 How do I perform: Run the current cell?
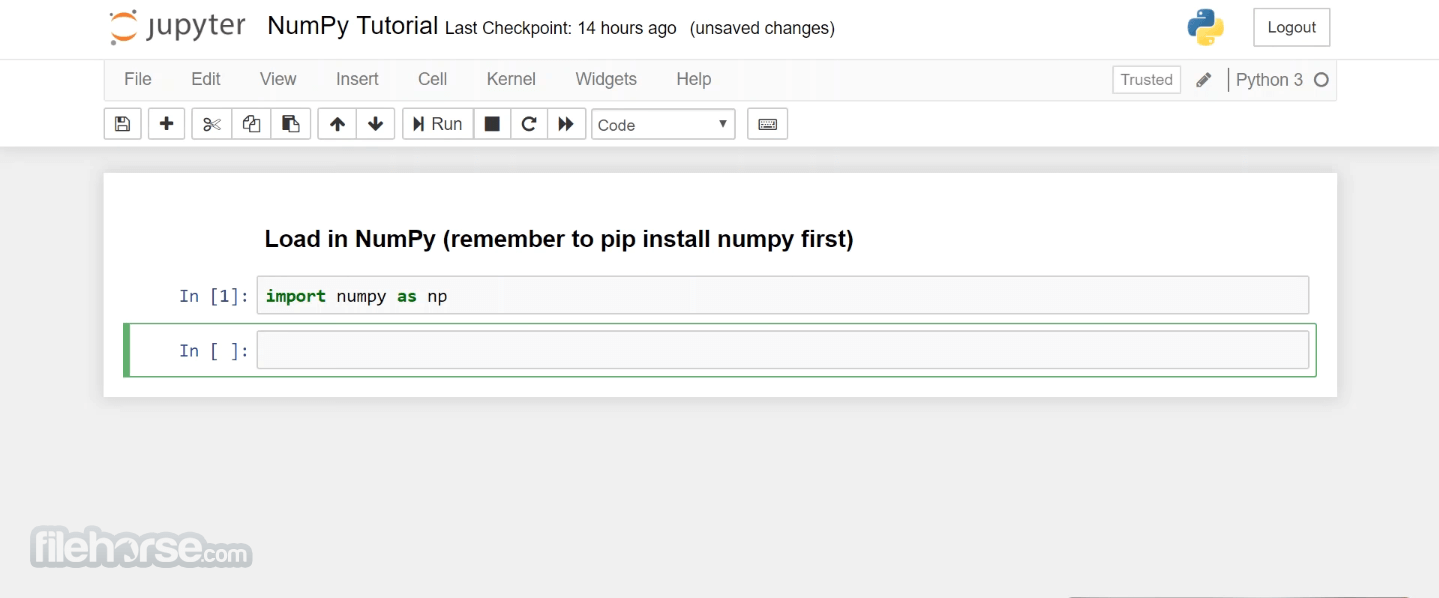click(x=438, y=124)
